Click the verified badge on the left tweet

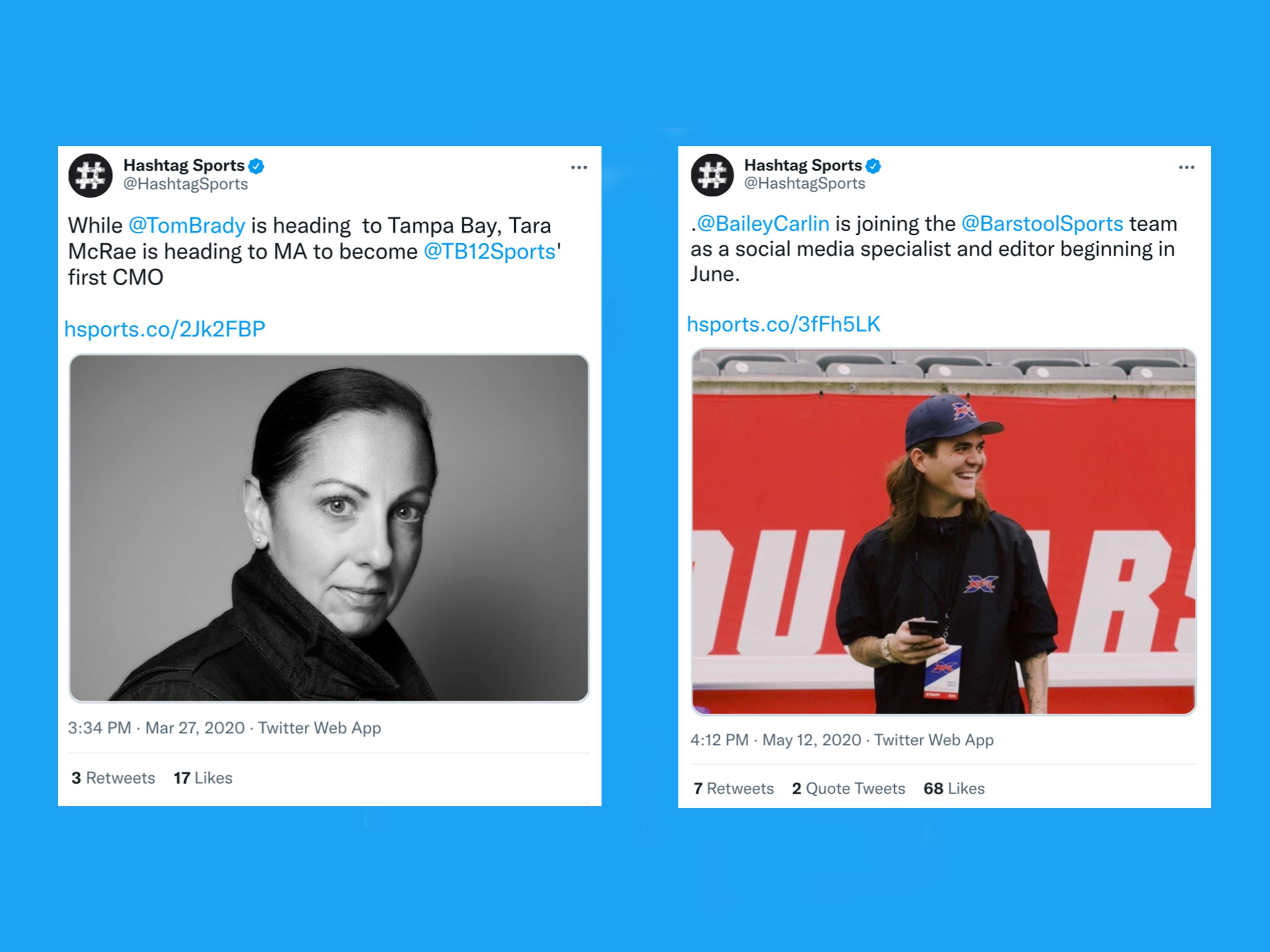tap(257, 166)
